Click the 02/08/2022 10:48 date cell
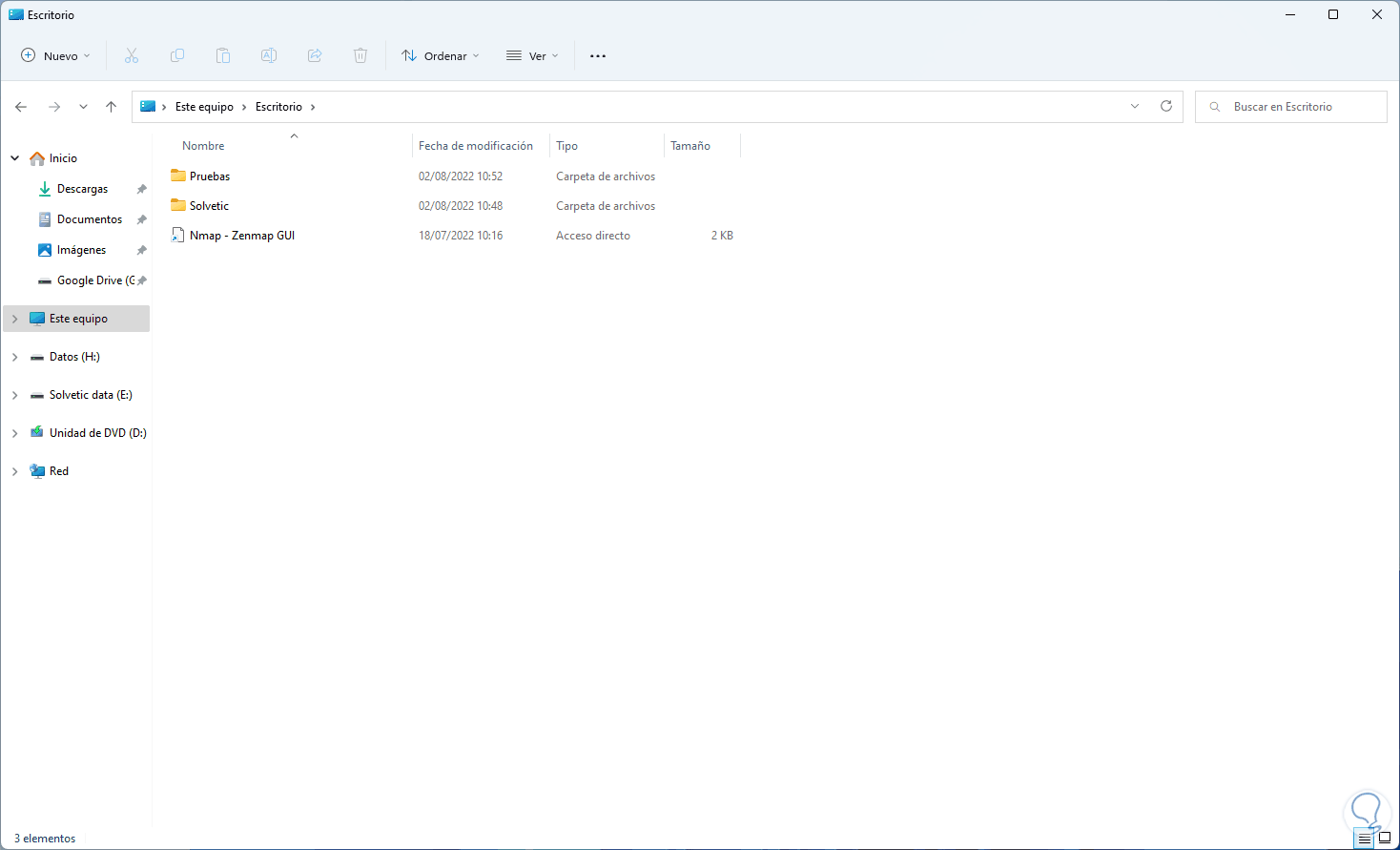Screen dimensions: 1400x850 [x=461, y=206]
